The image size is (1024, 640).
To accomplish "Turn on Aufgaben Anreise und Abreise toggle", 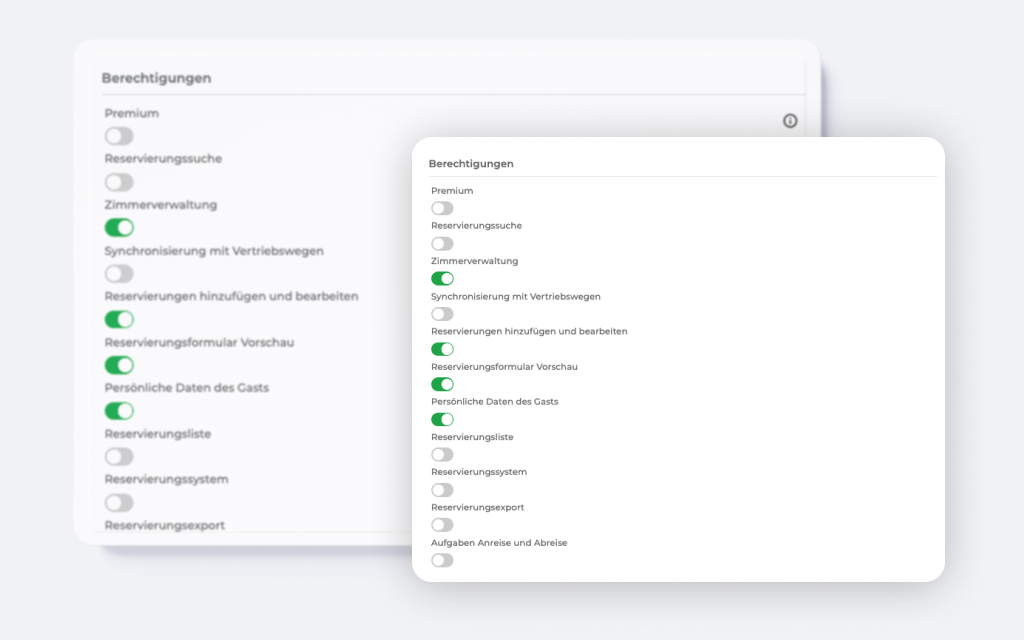I will pos(442,560).
